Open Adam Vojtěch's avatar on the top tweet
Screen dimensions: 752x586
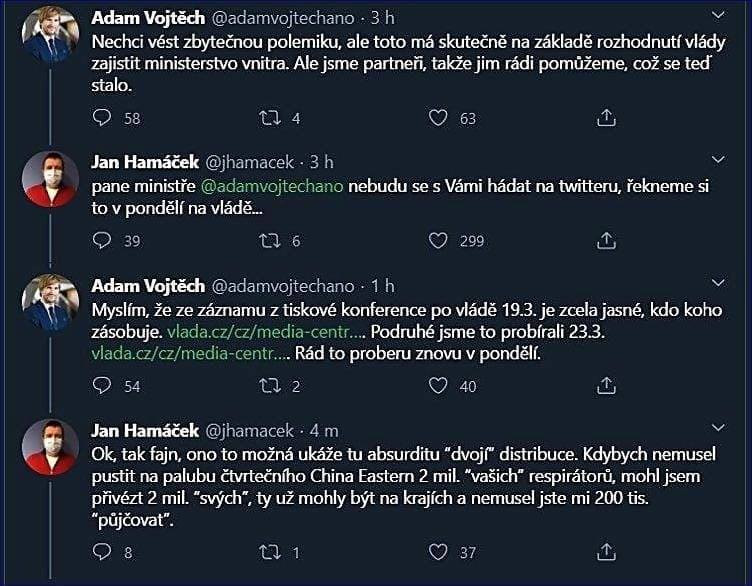50,36
